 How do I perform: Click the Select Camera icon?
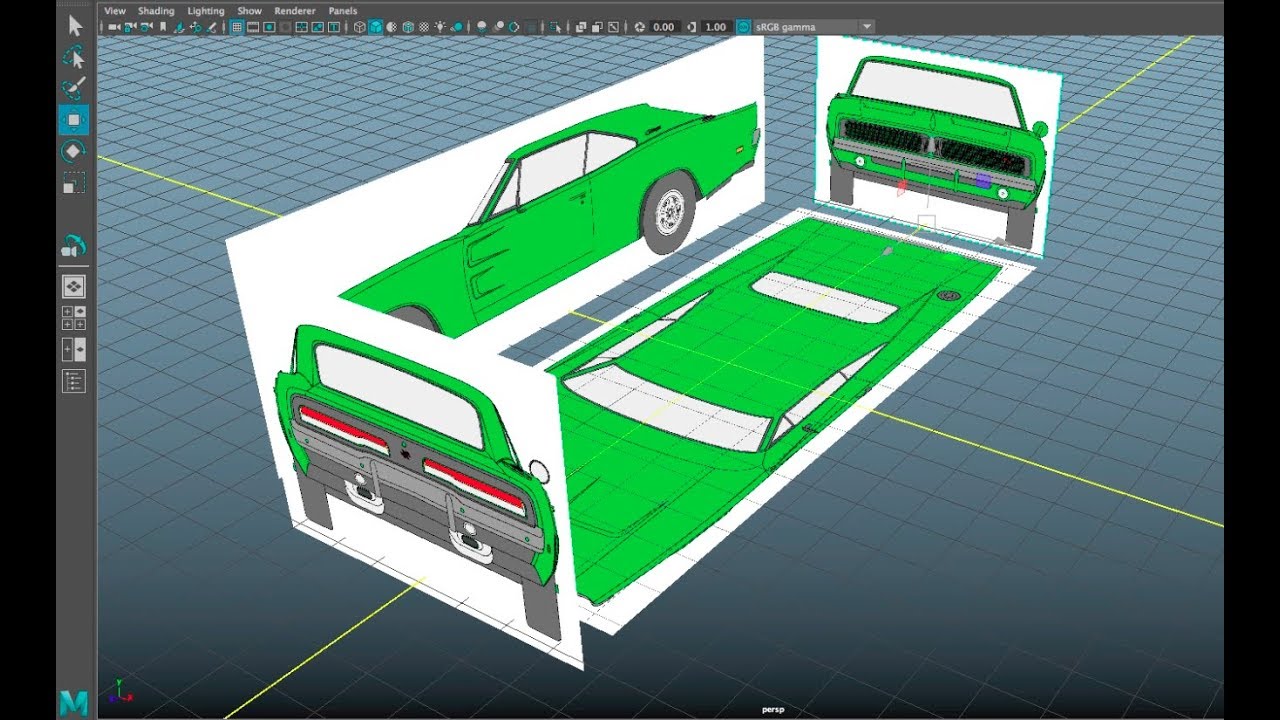pos(113,27)
